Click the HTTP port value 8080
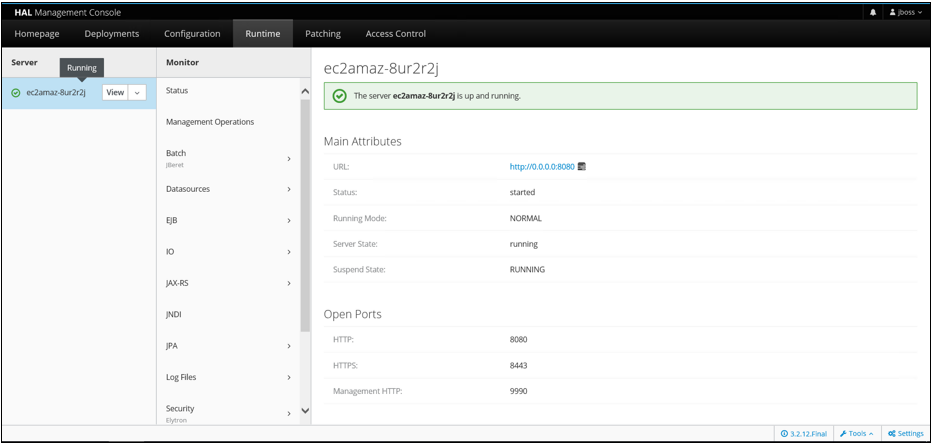Image resolution: width=934 pixels, height=444 pixels. (519, 340)
